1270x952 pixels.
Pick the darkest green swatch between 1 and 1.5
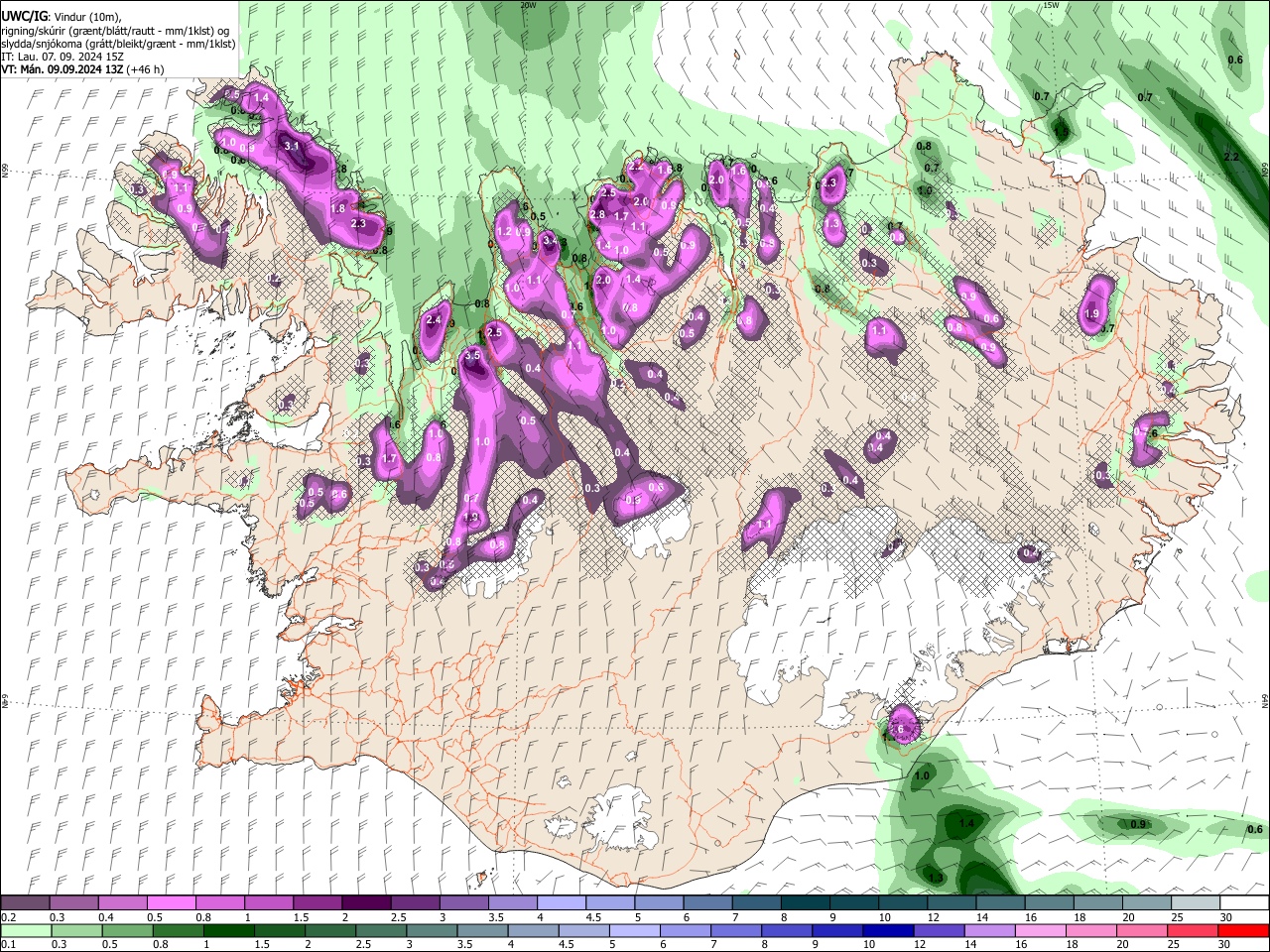tap(228, 930)
